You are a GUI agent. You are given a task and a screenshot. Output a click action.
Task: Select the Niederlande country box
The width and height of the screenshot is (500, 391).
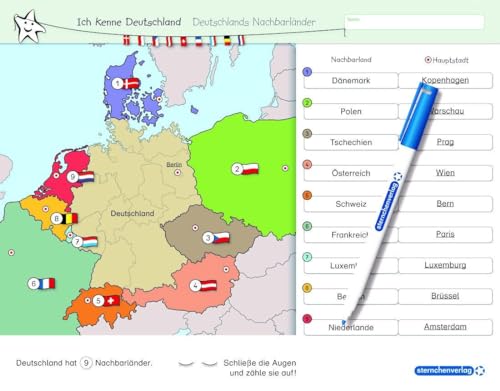tap(351, 327)
